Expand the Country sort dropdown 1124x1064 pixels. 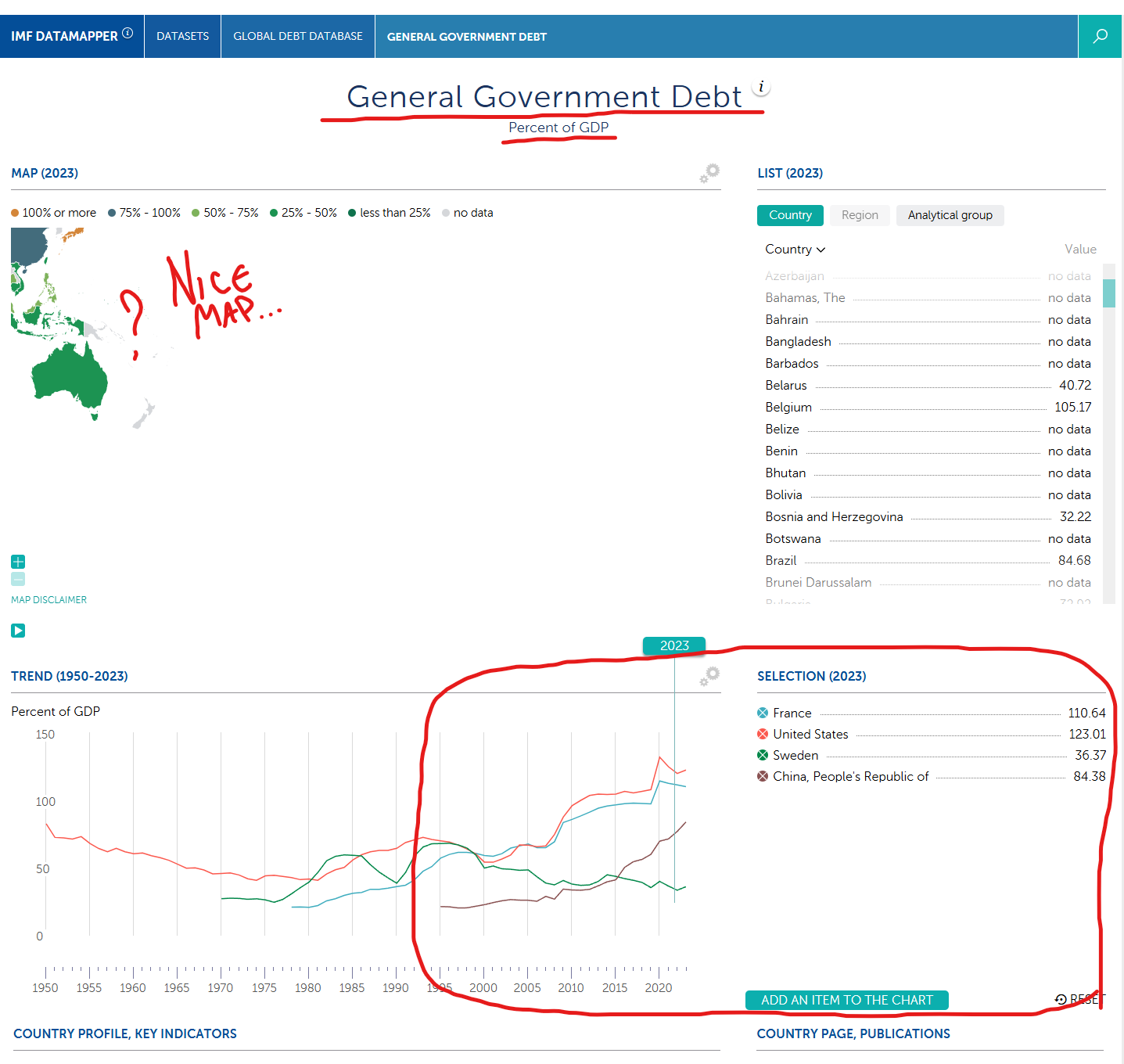[795, 249]
